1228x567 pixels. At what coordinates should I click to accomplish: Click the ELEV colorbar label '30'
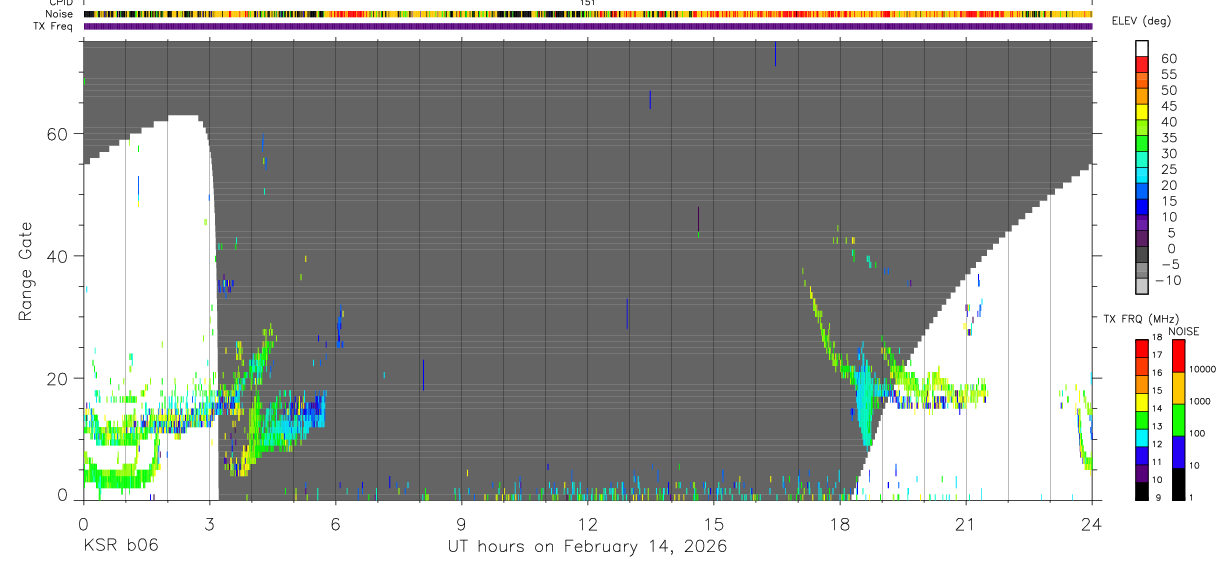pyautogui.click(x=1167, y=153)
